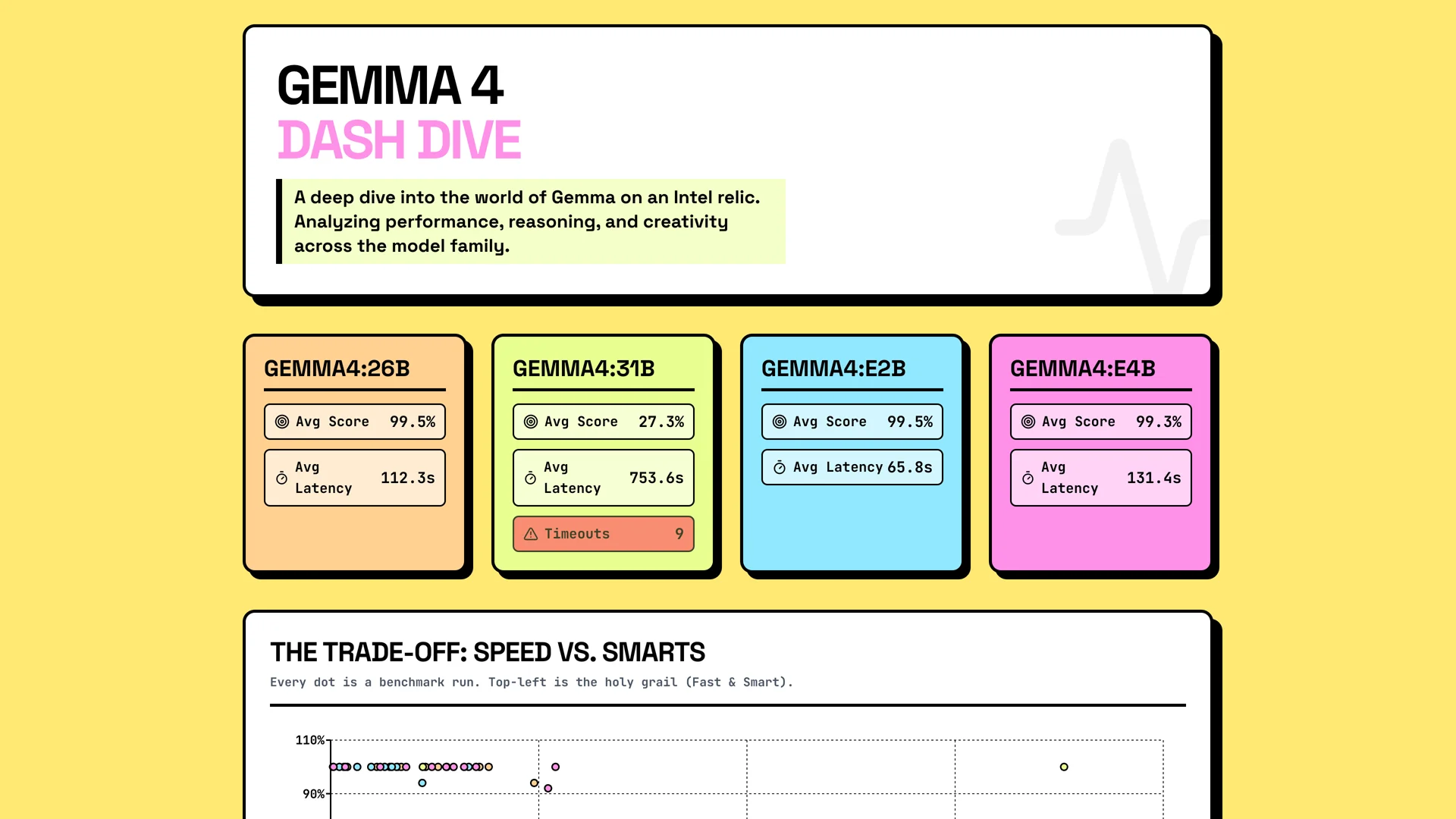Screen dimensions: 1456x819
Task: Click stopwatch icon in GEMMA4:E2B Avg Latency
Action: [780, 468]
